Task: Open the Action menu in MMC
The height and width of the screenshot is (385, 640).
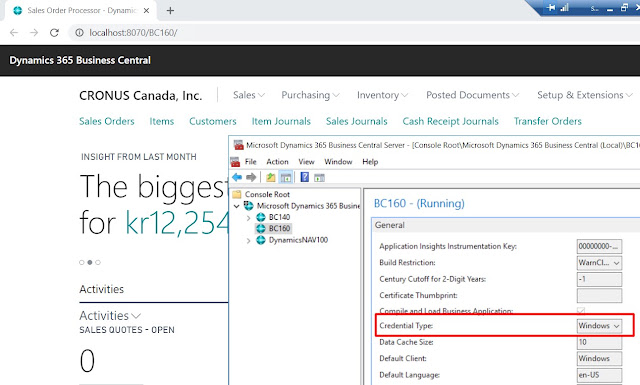Action: pos(278,162)
